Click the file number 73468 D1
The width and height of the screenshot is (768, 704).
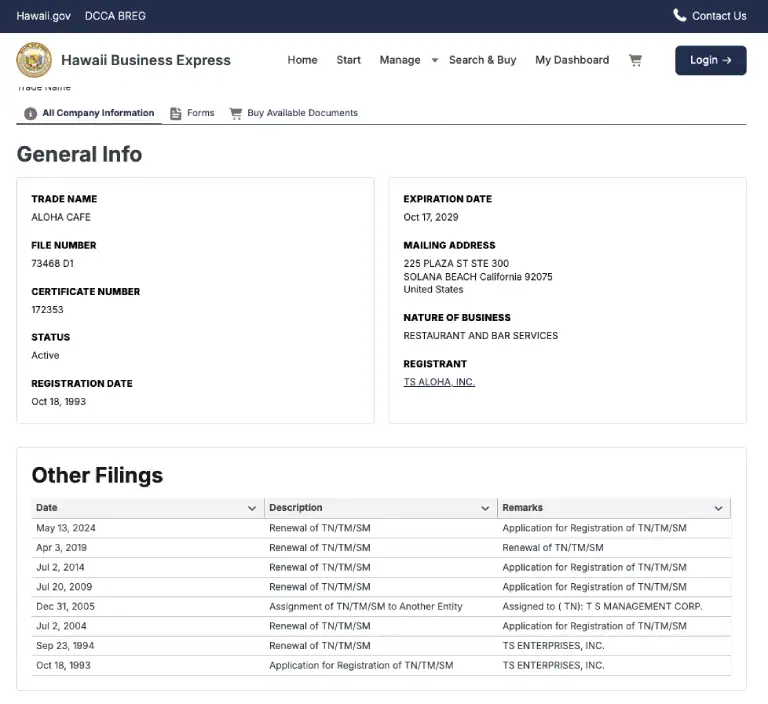point(52,264)
